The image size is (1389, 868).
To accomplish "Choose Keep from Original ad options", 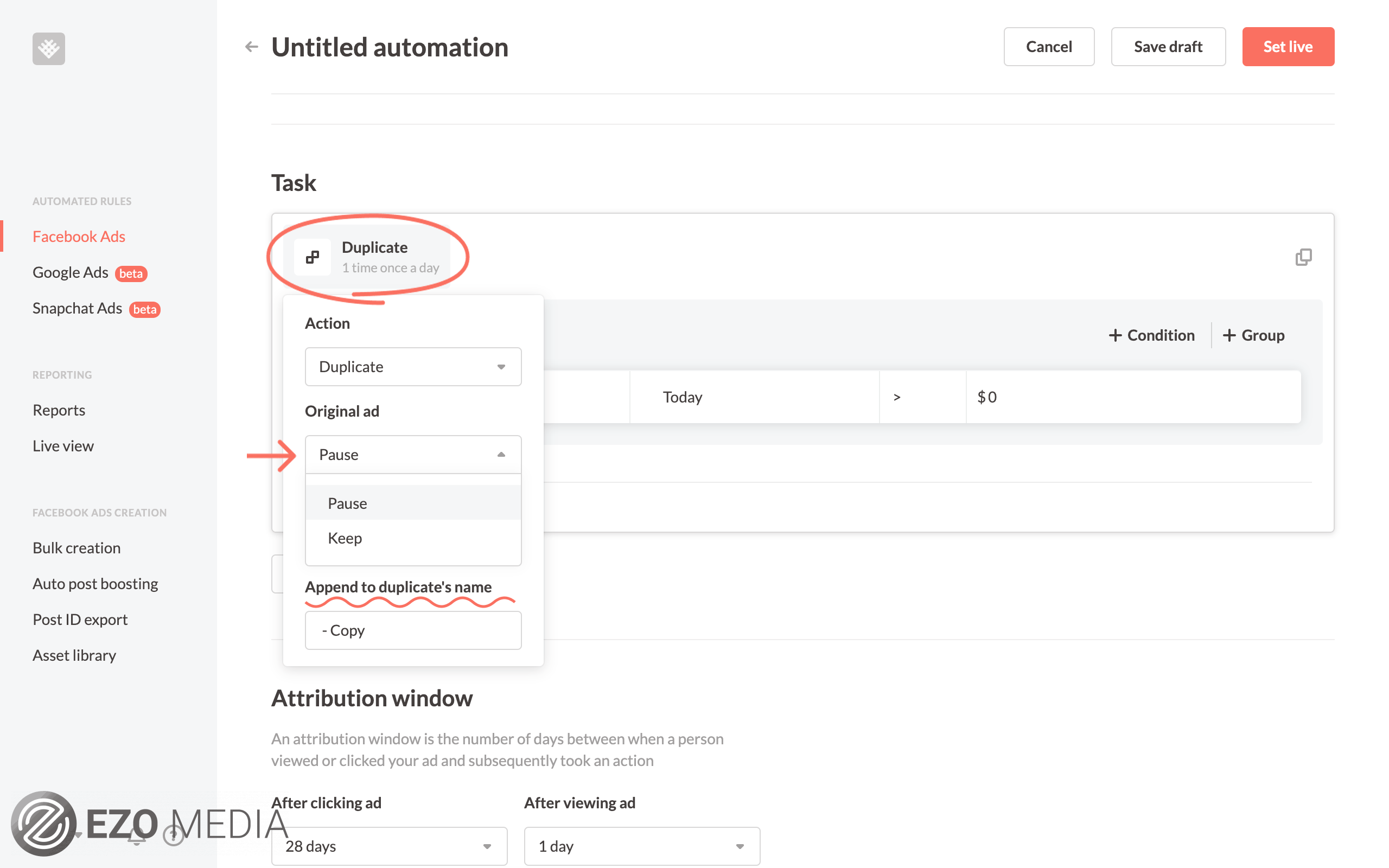I will pyautogui.click(x=413, y=537).
